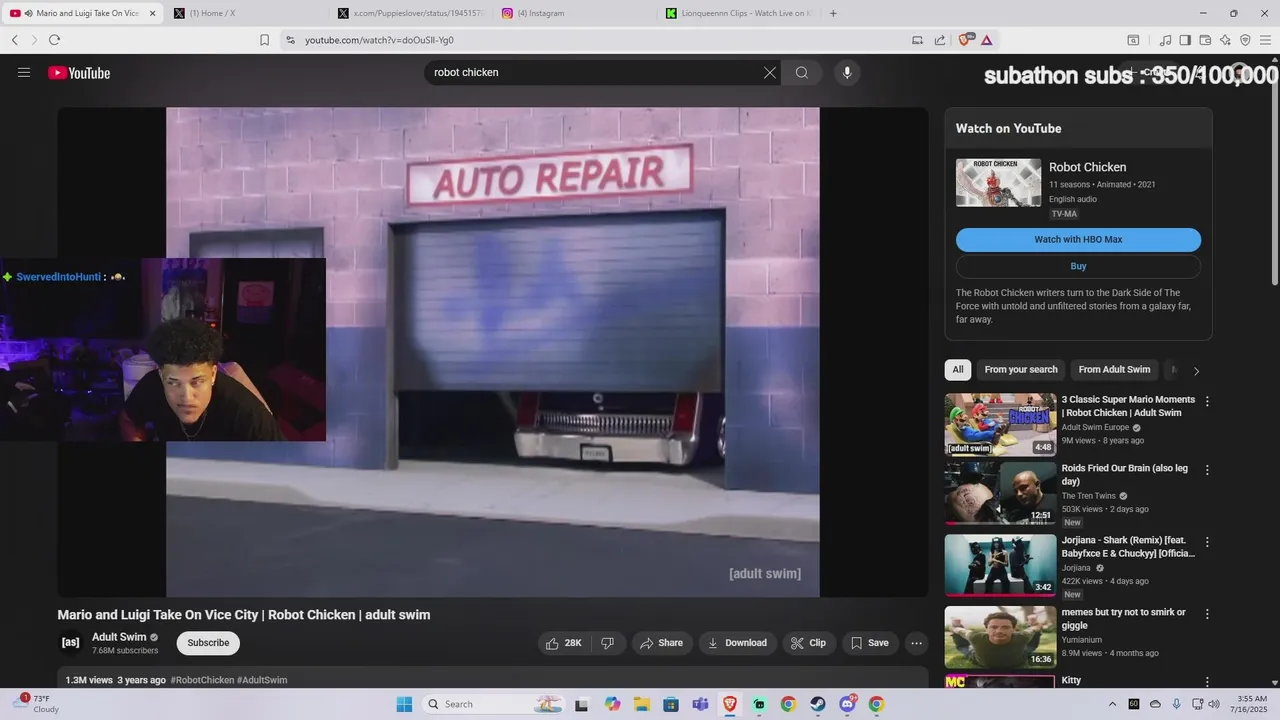Close the YouTube browser tab
The width and height of the screenshot is (1280, 720).
point(152,13)
